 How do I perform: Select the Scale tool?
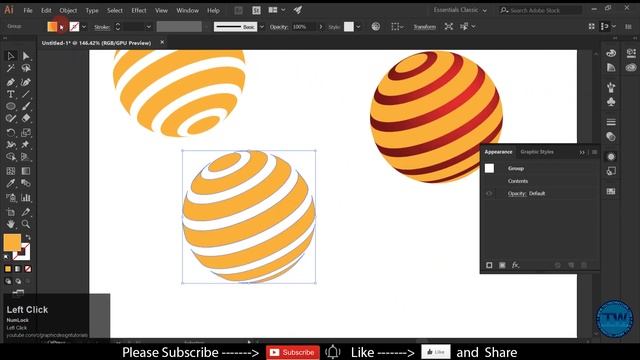26,133
